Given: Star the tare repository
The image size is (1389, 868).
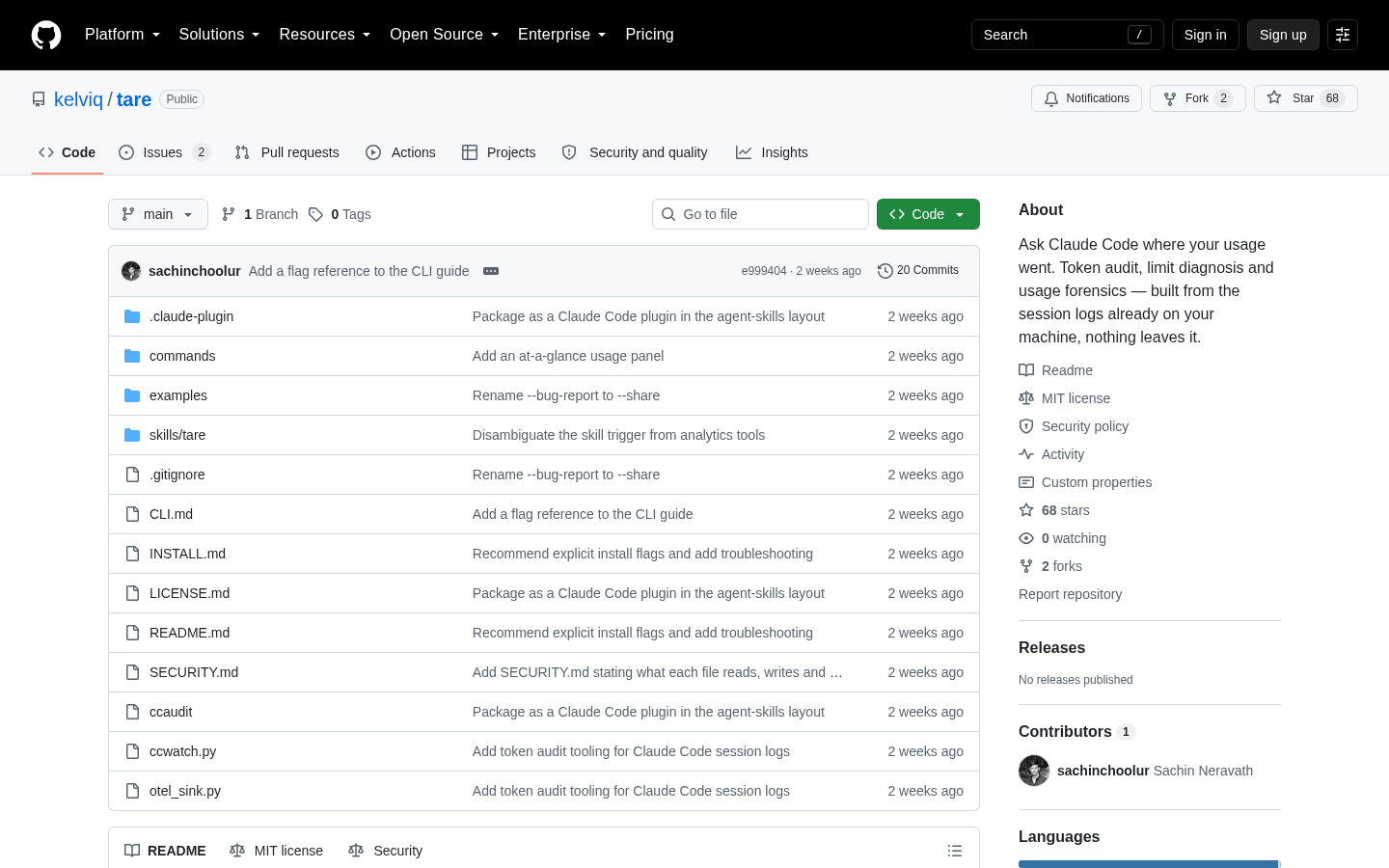Looking at the screenshot, I should pos(1305,98).
